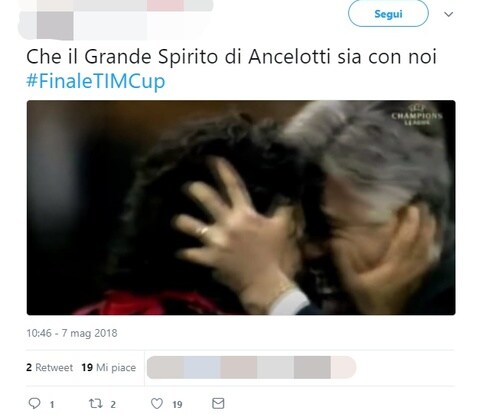
Task: Click the reply count number 1
Action: pyautogui.click(x=52, y=405)
